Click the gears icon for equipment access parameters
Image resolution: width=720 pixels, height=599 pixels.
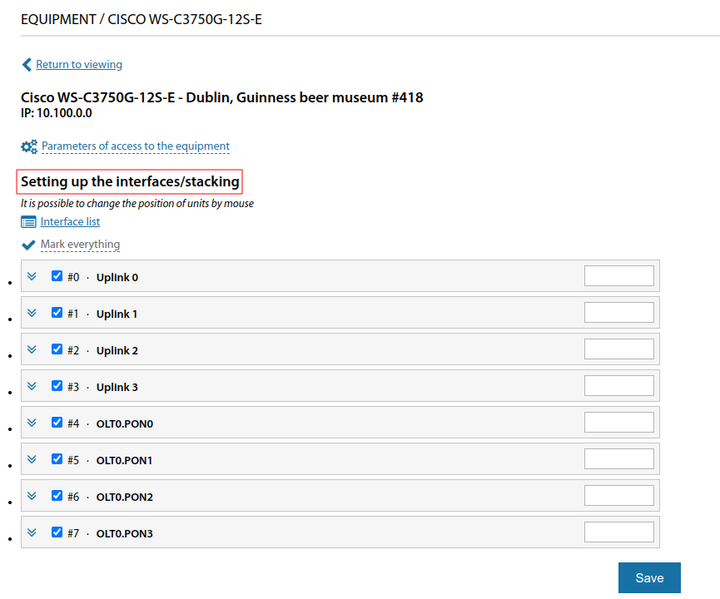click(x=29, y=147)
